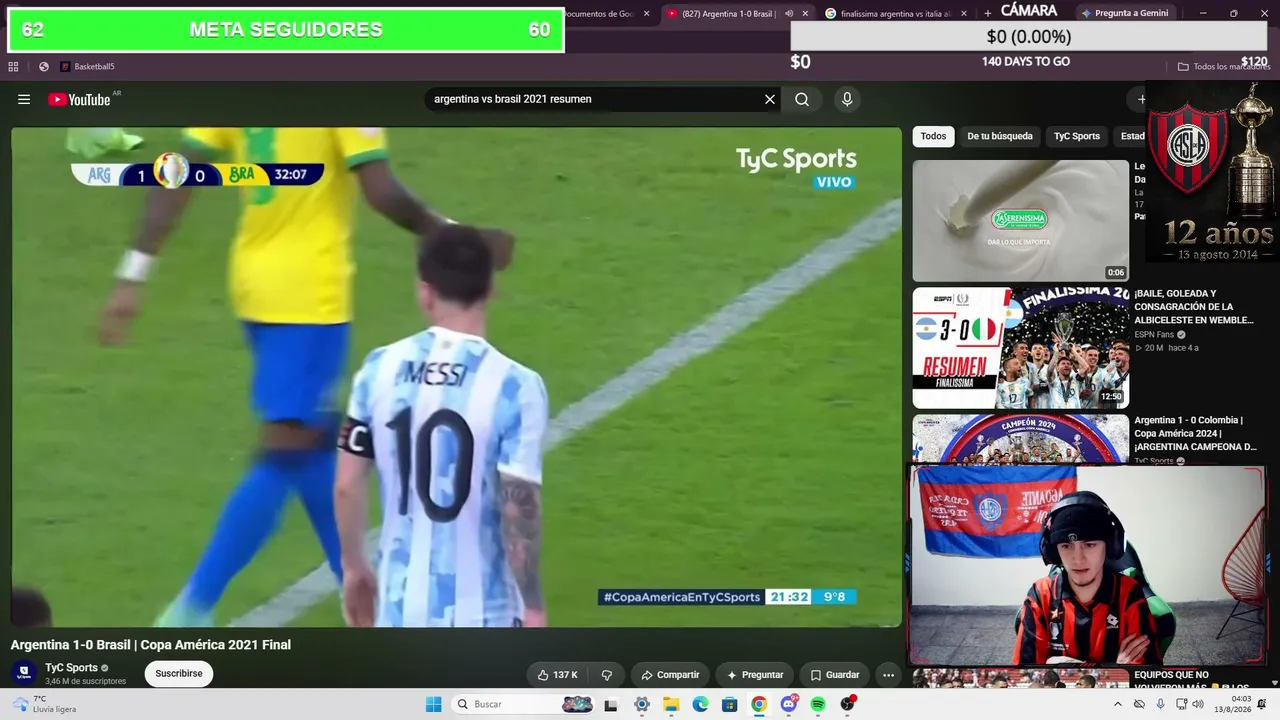Open File Explorer from the taskbar

point(671,704)
